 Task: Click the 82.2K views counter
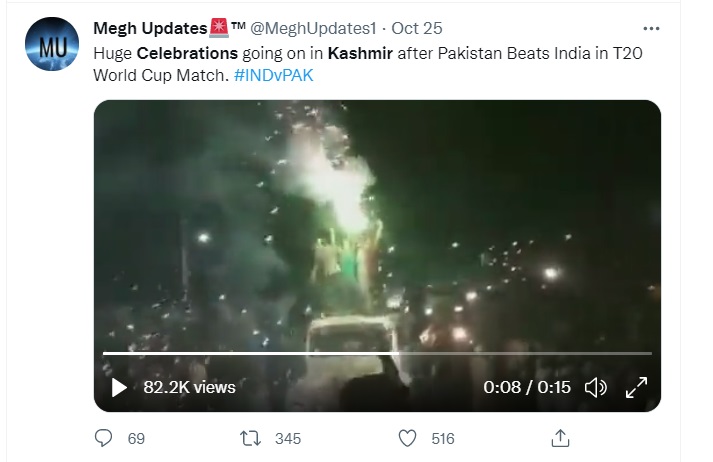pos(189,387)
